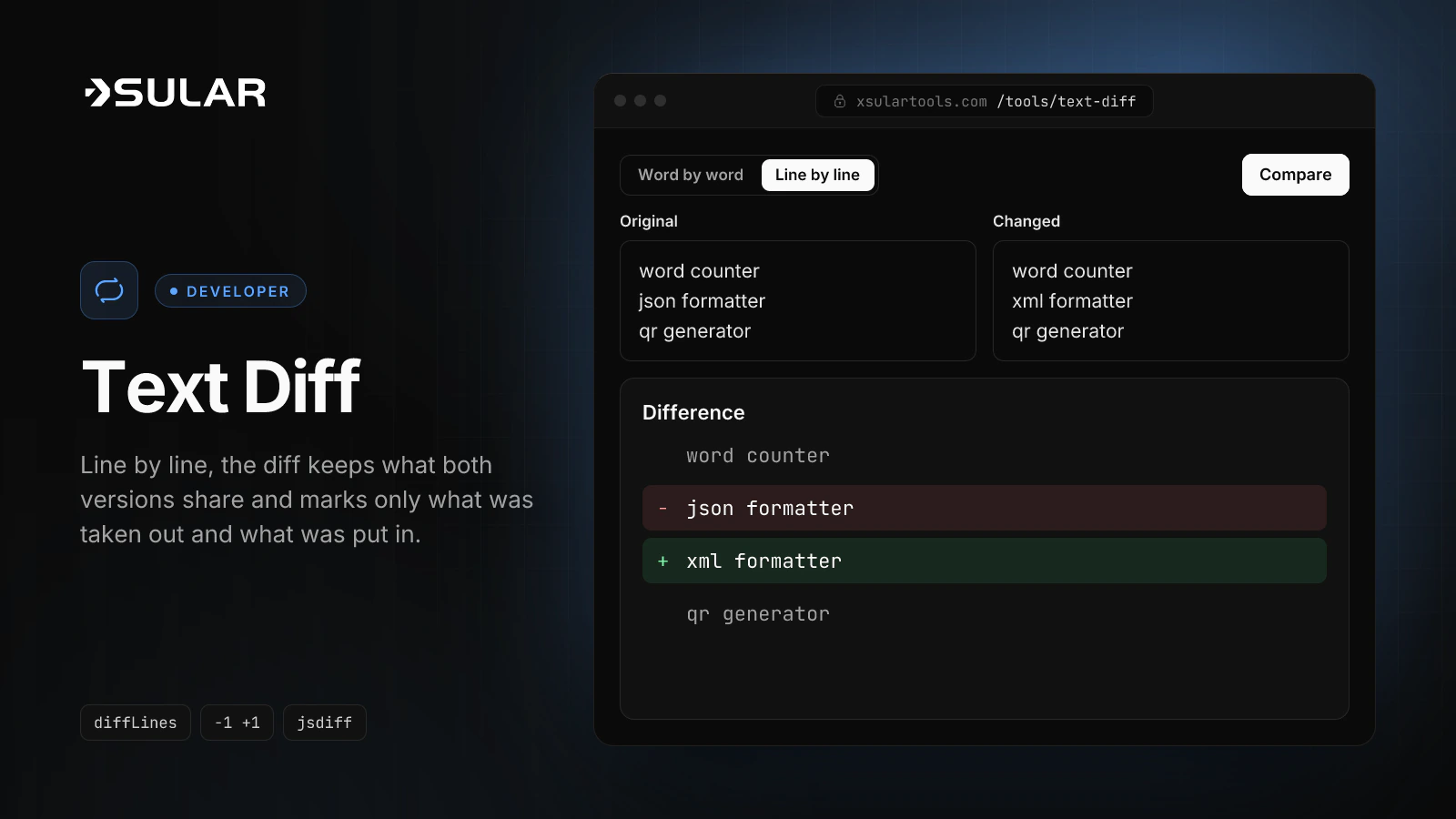Click 'qr generator' in Changed box
The height and width of the screenshot is (819, 1456).
pos(1068,331)
